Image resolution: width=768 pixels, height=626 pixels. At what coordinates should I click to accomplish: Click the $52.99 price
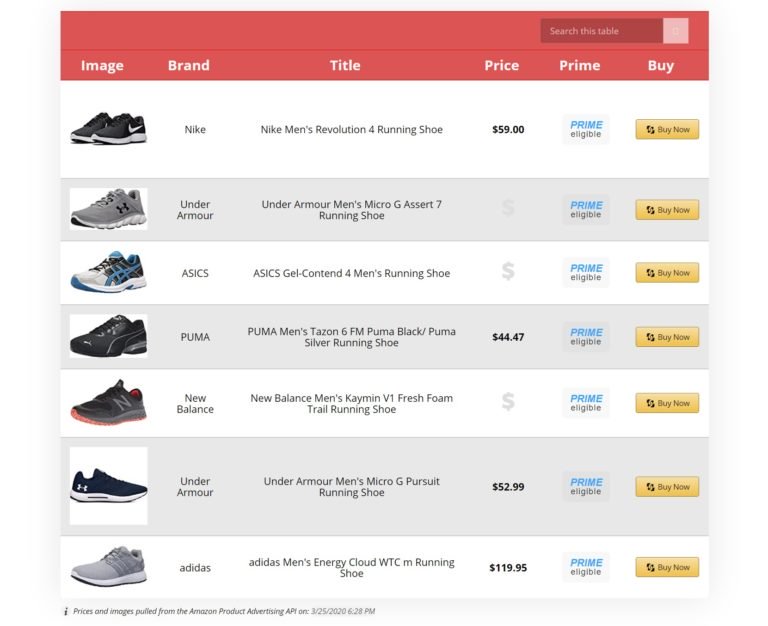508,487
